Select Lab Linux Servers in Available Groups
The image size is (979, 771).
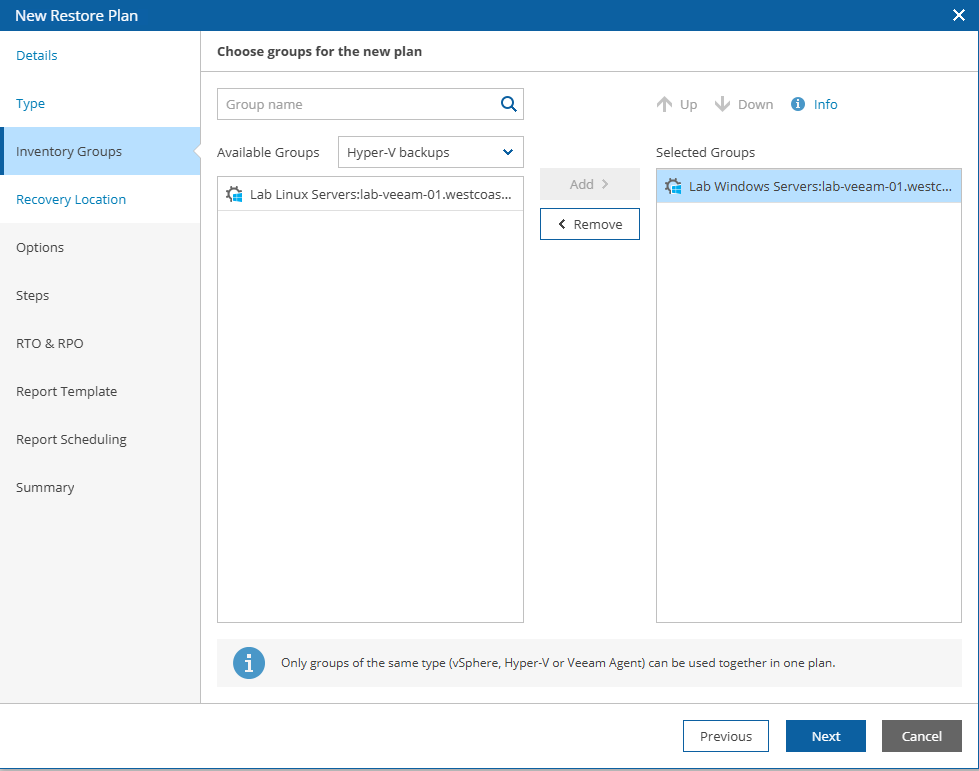(x=380, y=194)
